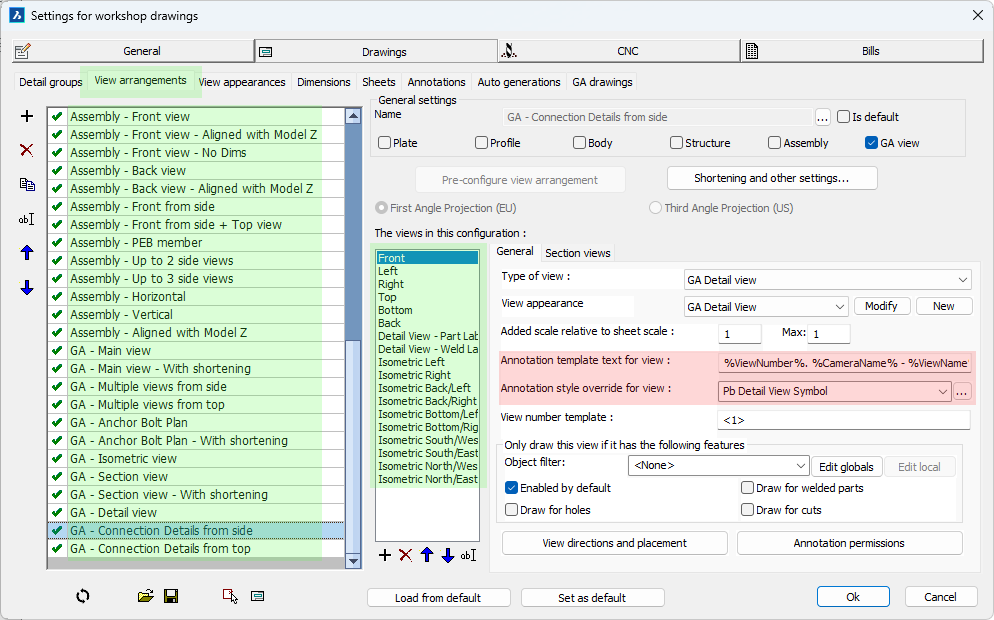Uncheck the 'GA view' checkbox
Screen dimensions: 994x620
(872, 143)
